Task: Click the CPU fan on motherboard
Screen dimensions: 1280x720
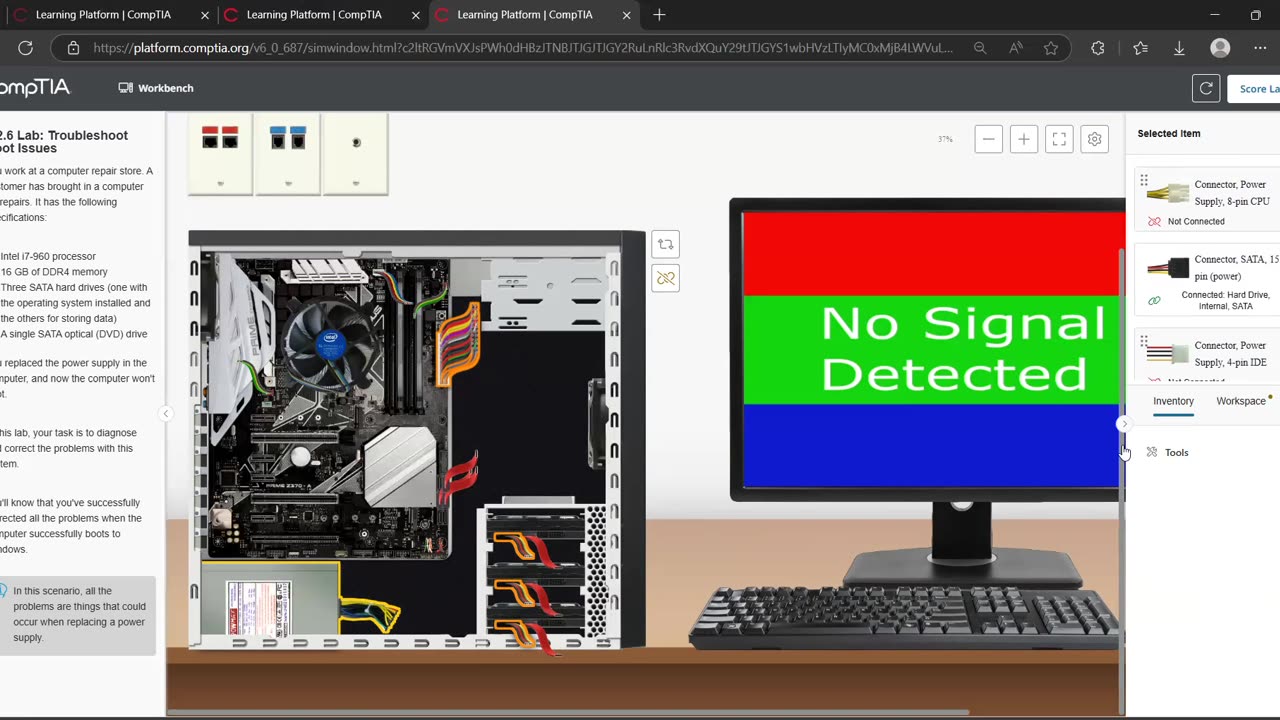Action: click(x=328, y=343)
